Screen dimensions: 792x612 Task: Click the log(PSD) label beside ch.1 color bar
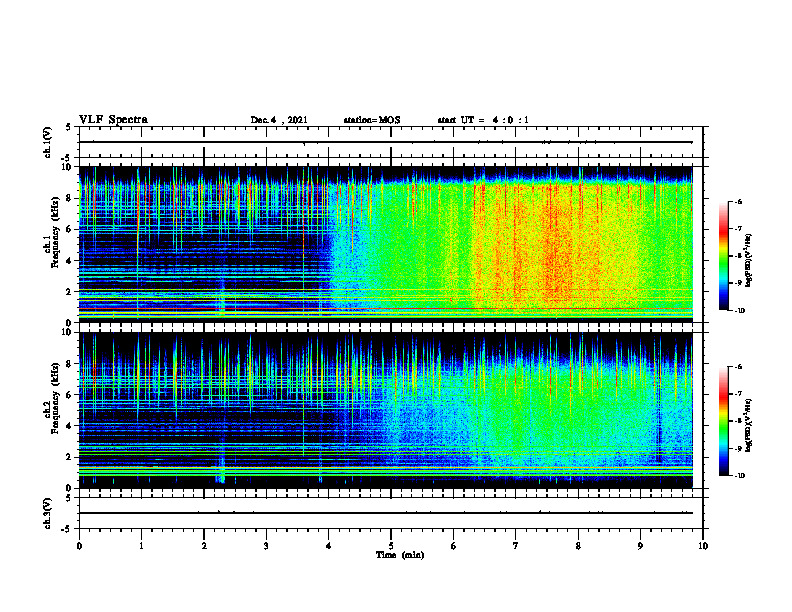click(749, 261)
